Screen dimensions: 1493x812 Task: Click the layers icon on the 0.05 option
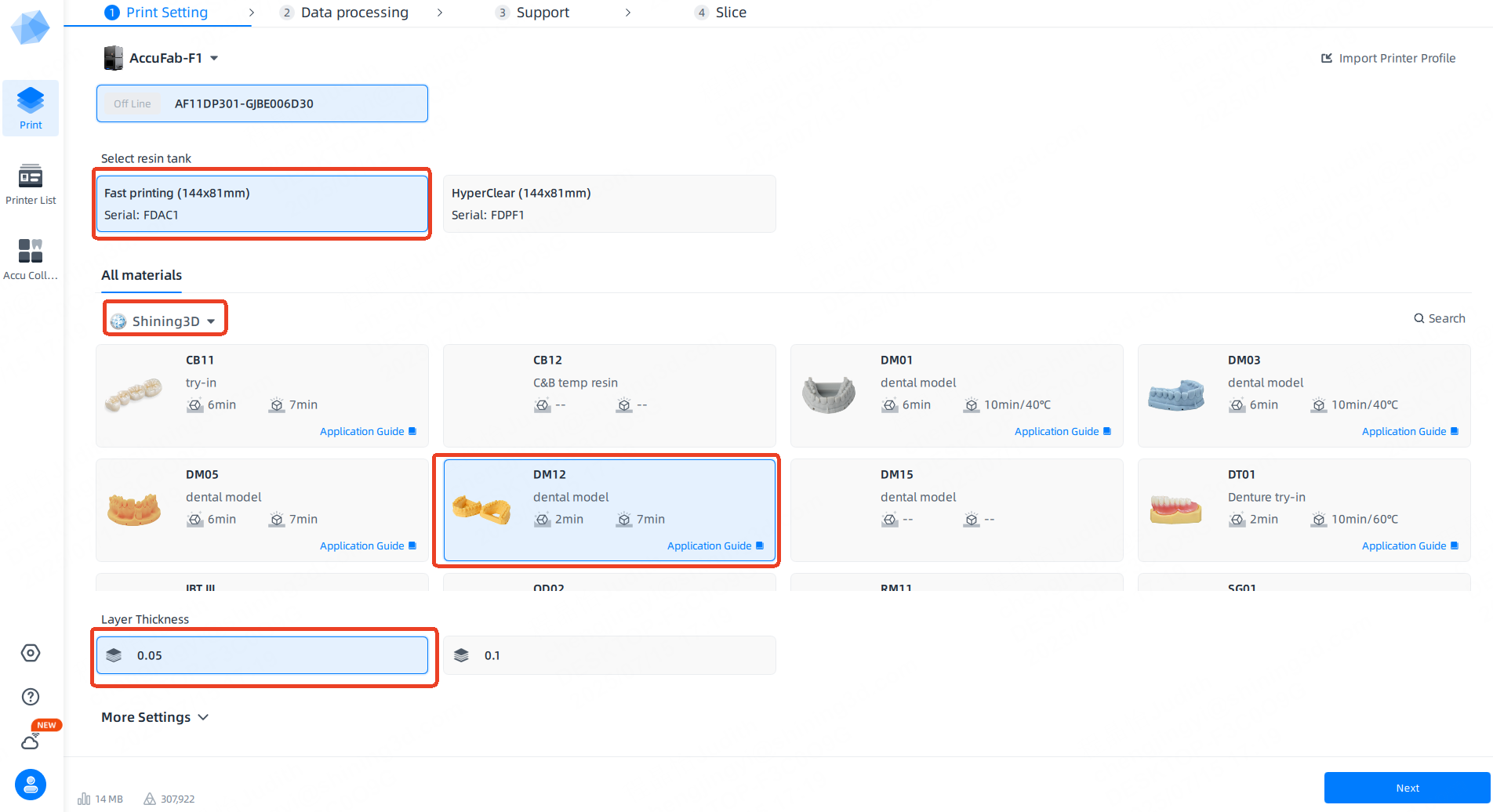[114, 655]
